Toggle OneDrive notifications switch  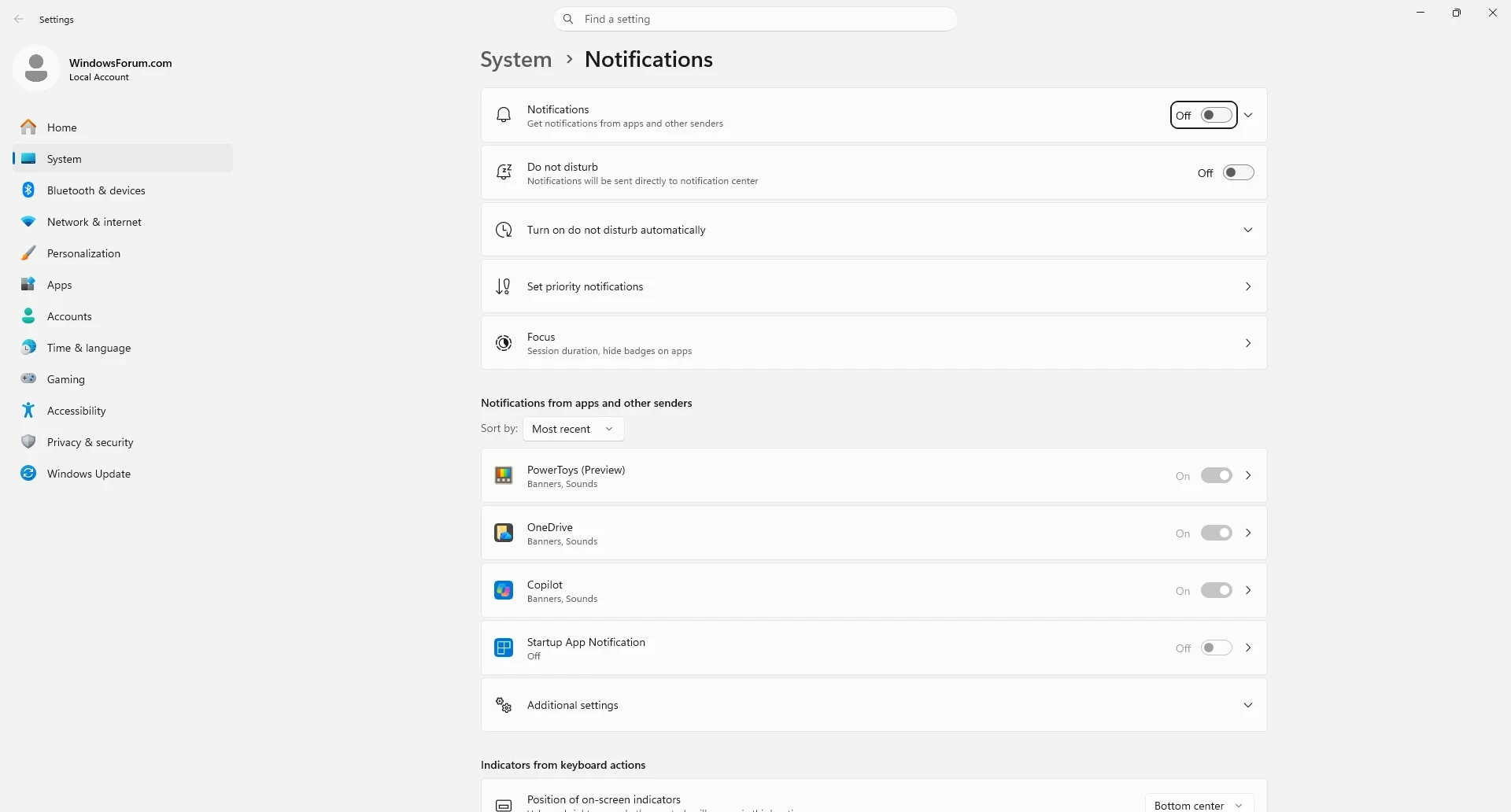pos(1216,533)
